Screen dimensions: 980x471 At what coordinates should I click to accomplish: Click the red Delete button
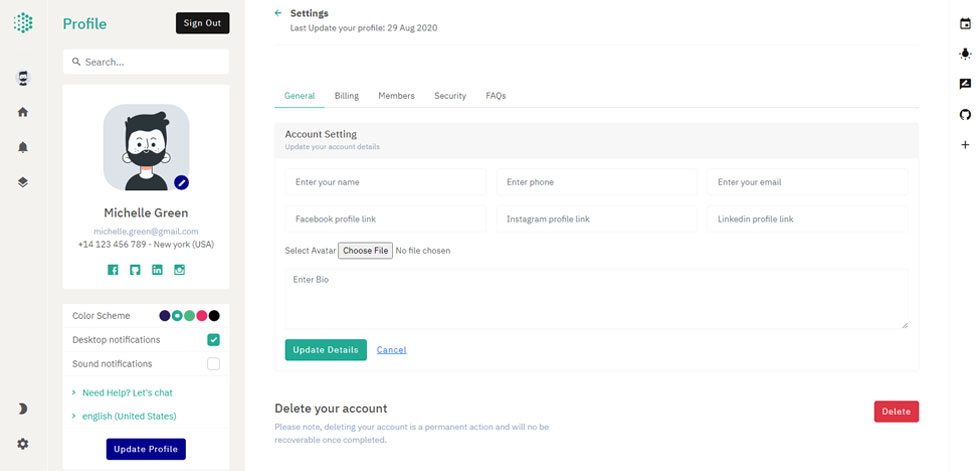[x=896, y=412]
